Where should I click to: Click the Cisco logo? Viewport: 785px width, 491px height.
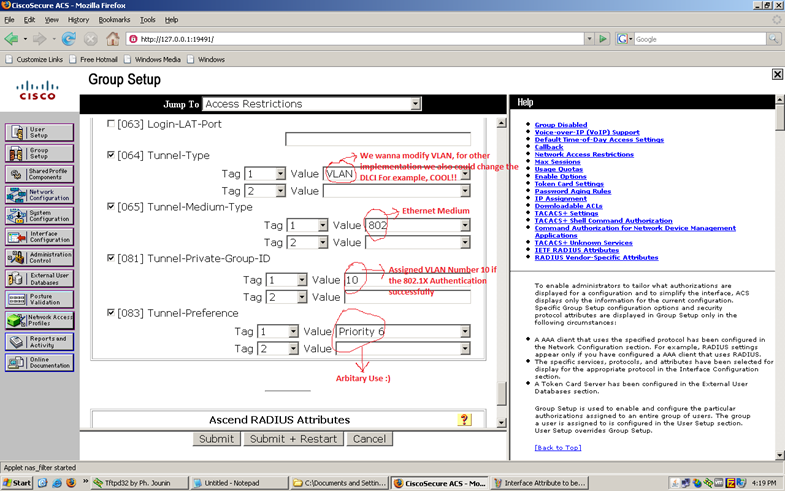pyautogui.click(x=38, y=90)
